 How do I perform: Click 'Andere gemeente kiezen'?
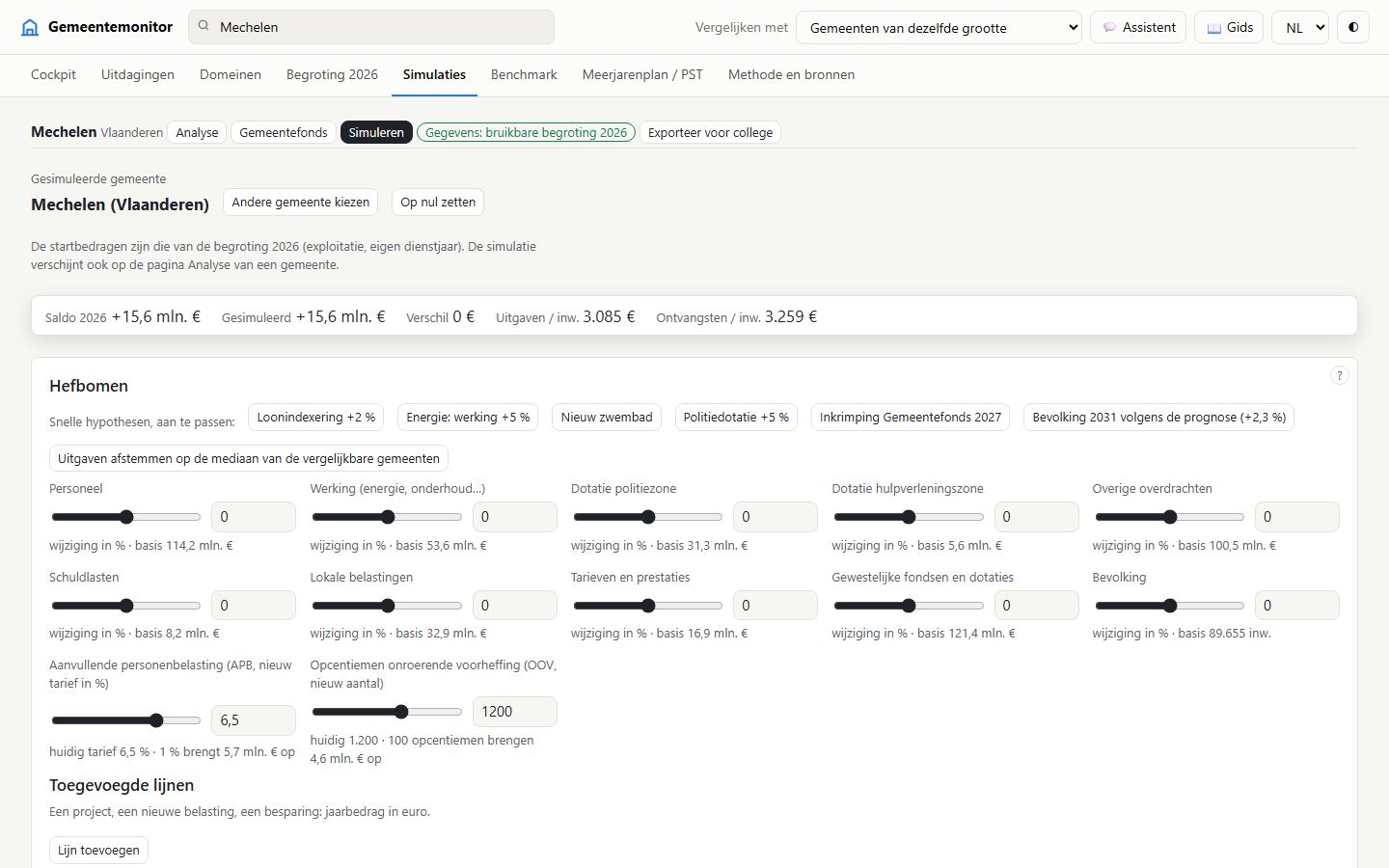point(301,203)
